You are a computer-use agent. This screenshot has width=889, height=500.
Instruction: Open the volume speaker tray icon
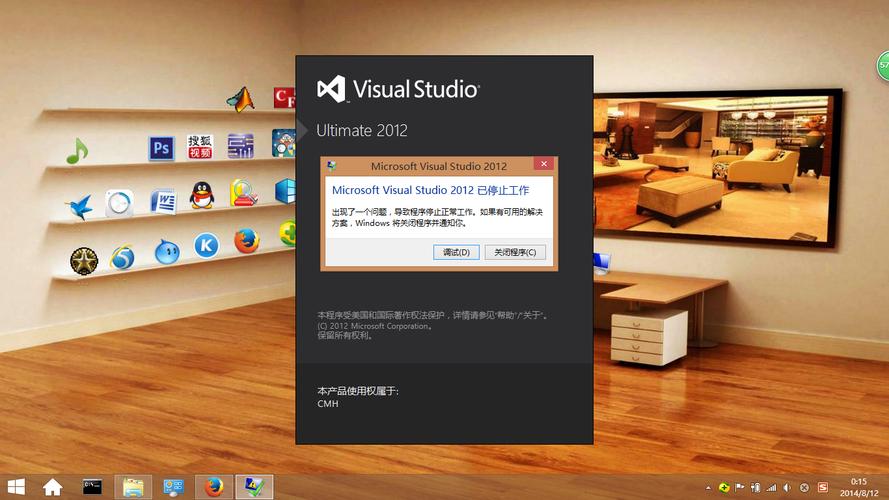787,487
